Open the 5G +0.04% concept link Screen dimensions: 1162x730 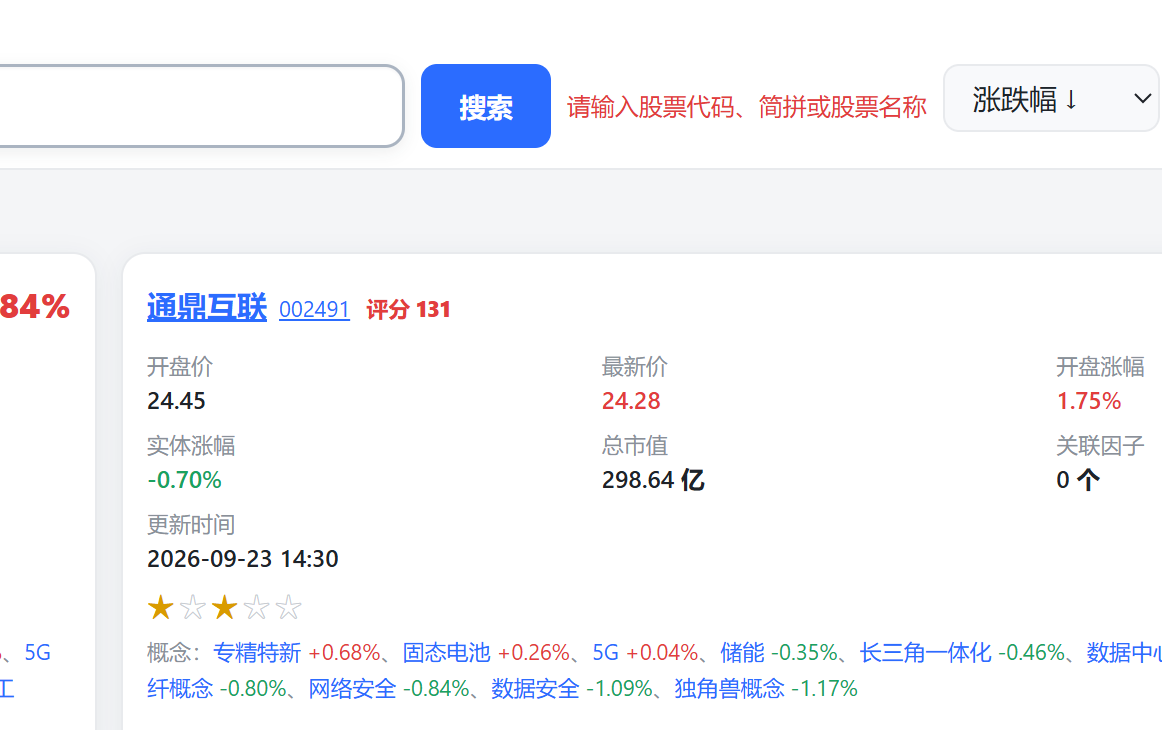[605, 653]
